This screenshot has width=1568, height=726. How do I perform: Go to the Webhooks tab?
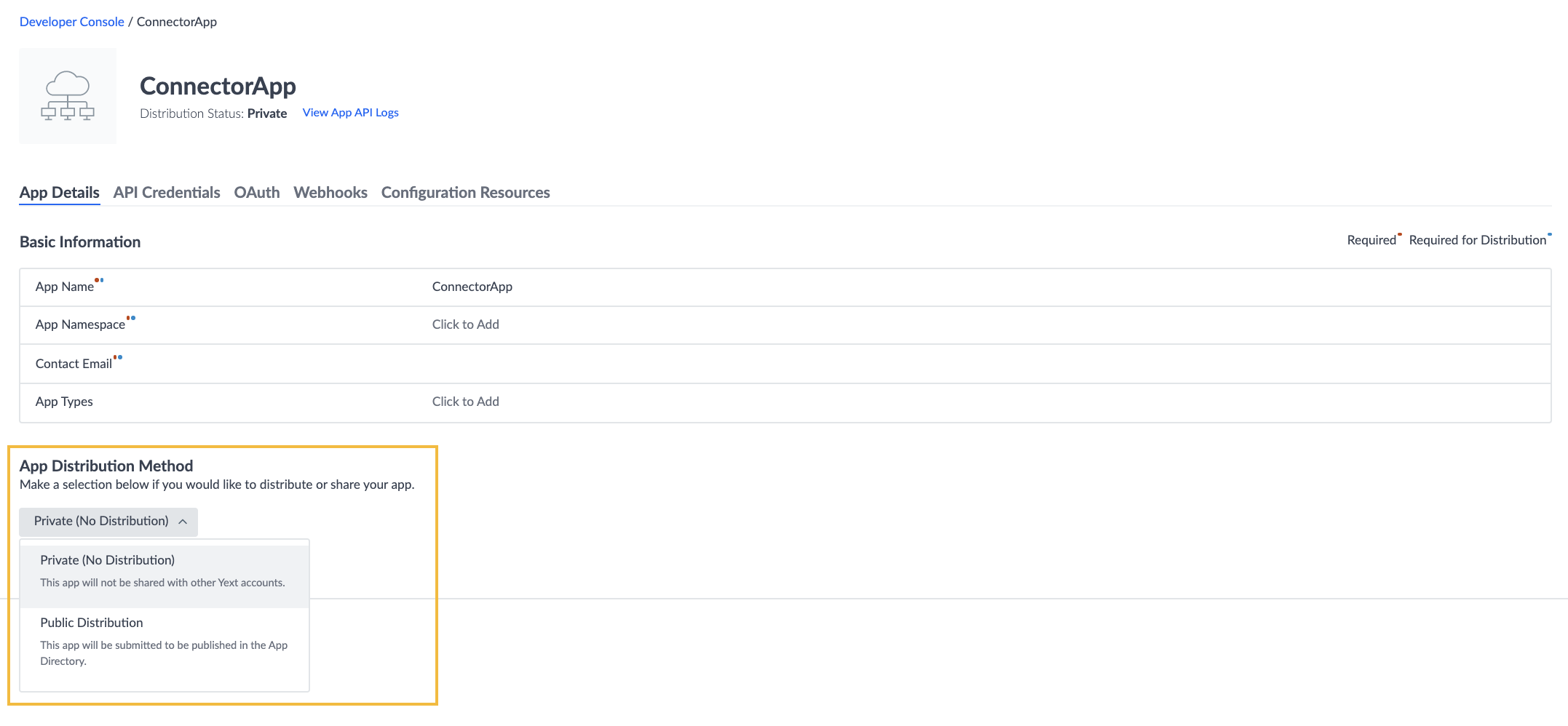click(330, 193)
